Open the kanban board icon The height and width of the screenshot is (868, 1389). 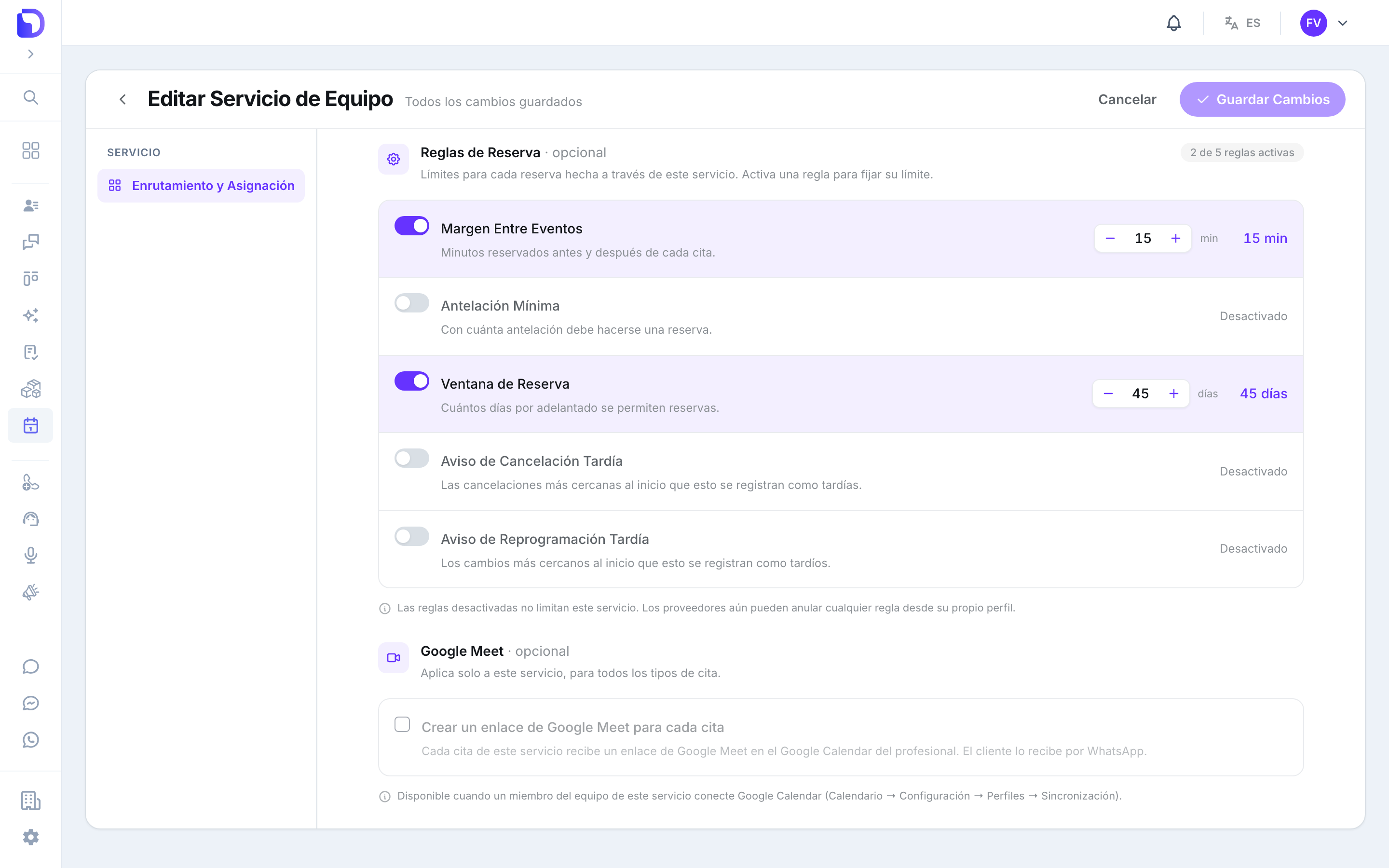click(30, 278)
